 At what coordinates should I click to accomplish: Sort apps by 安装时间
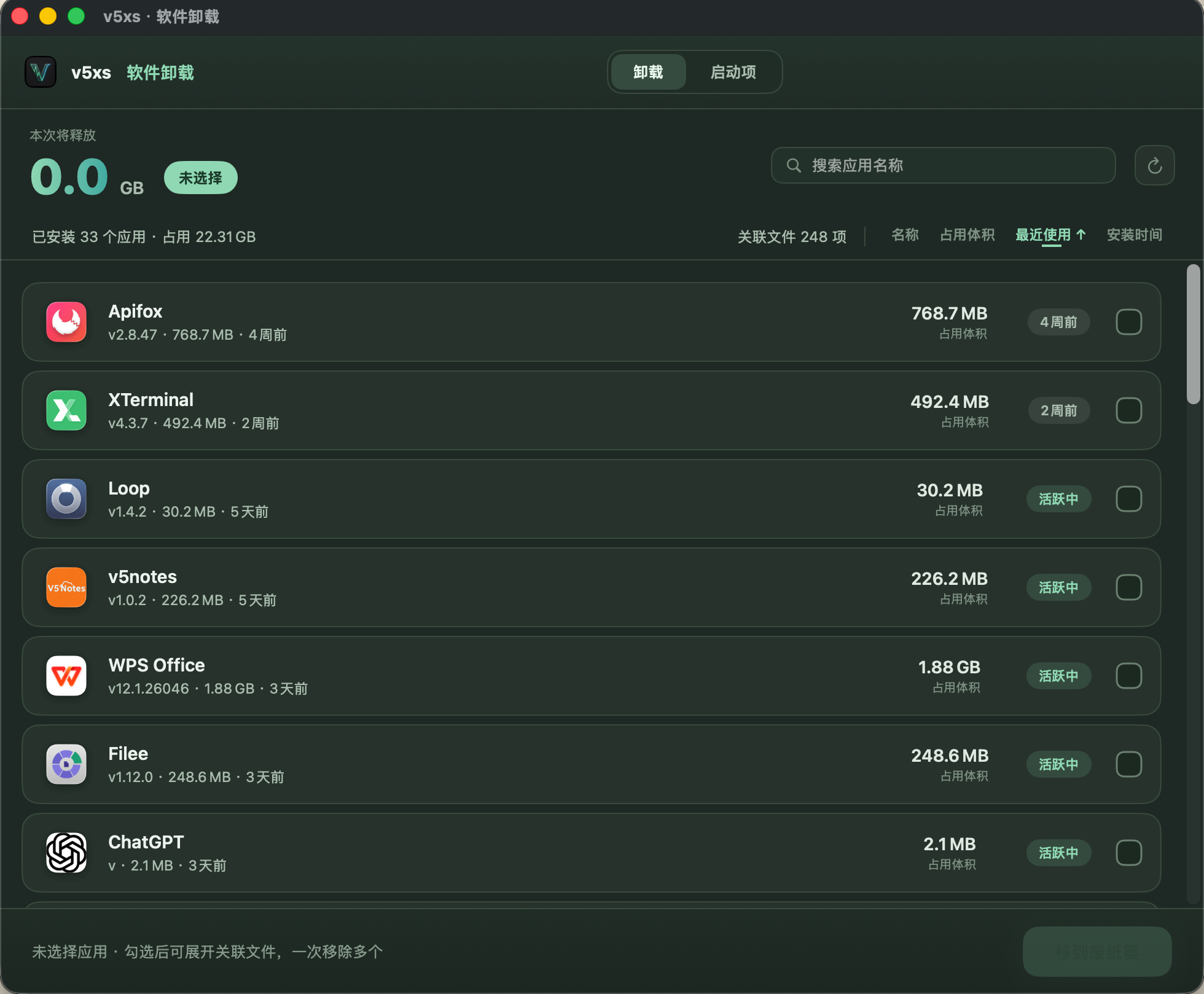[1134, 235]
